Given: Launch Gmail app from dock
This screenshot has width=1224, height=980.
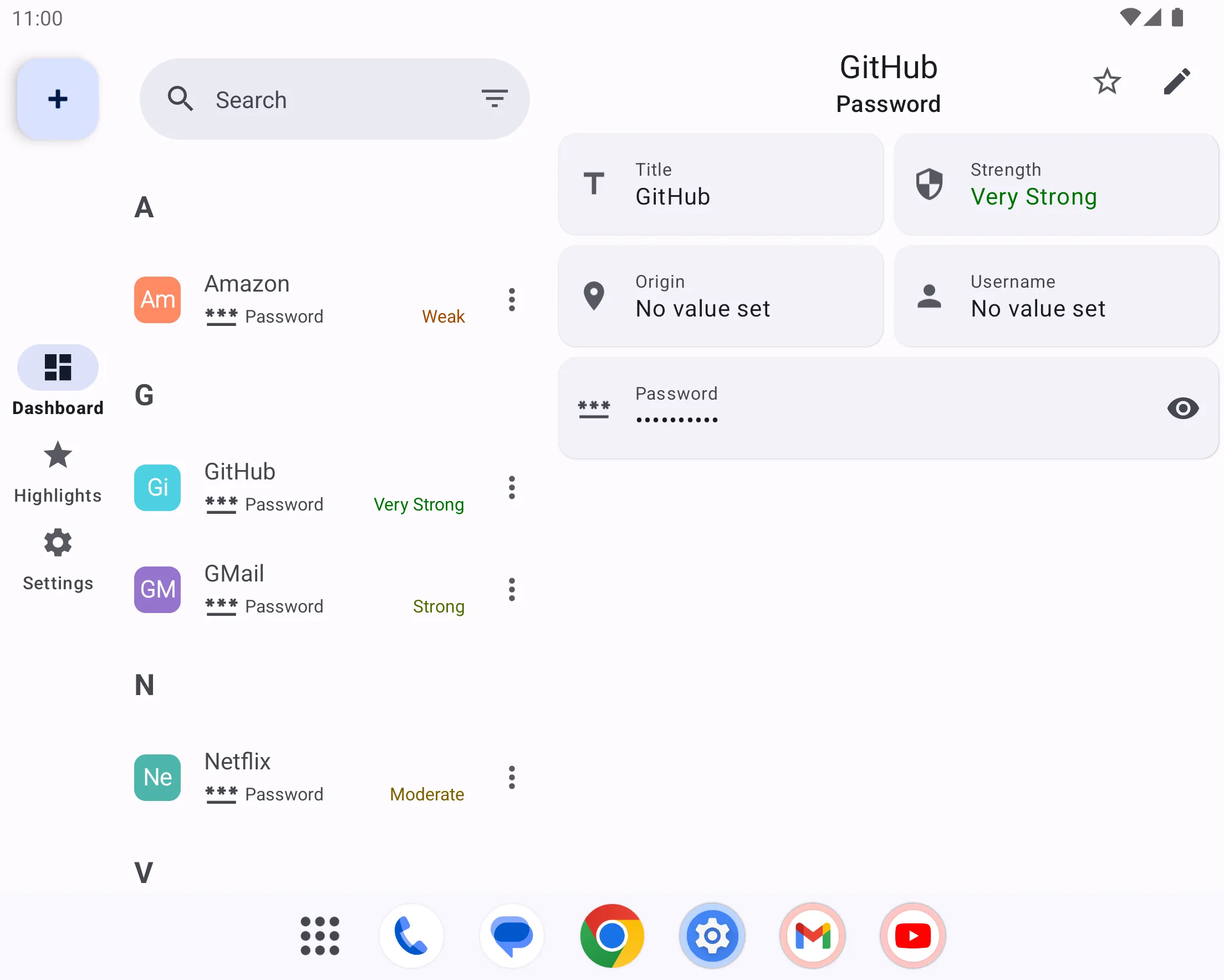Looking at the screenshot, I should [813, 936].
